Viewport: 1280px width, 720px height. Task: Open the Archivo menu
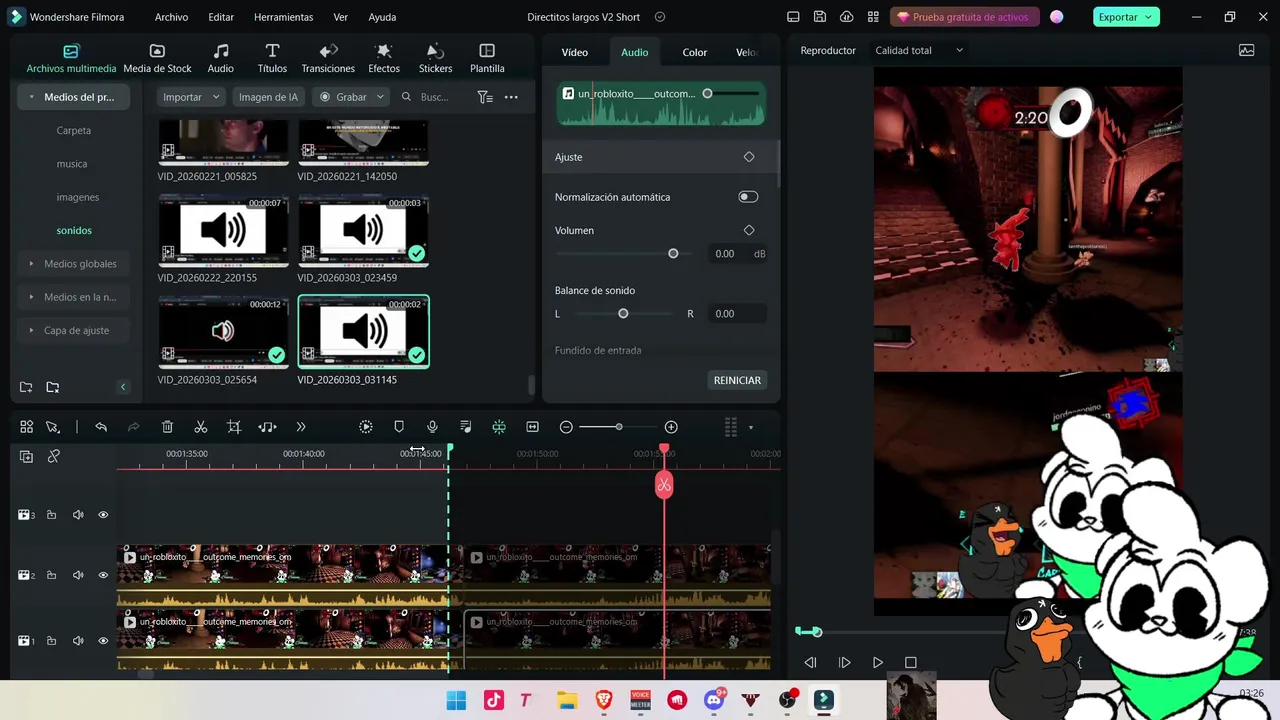point(171,17)
